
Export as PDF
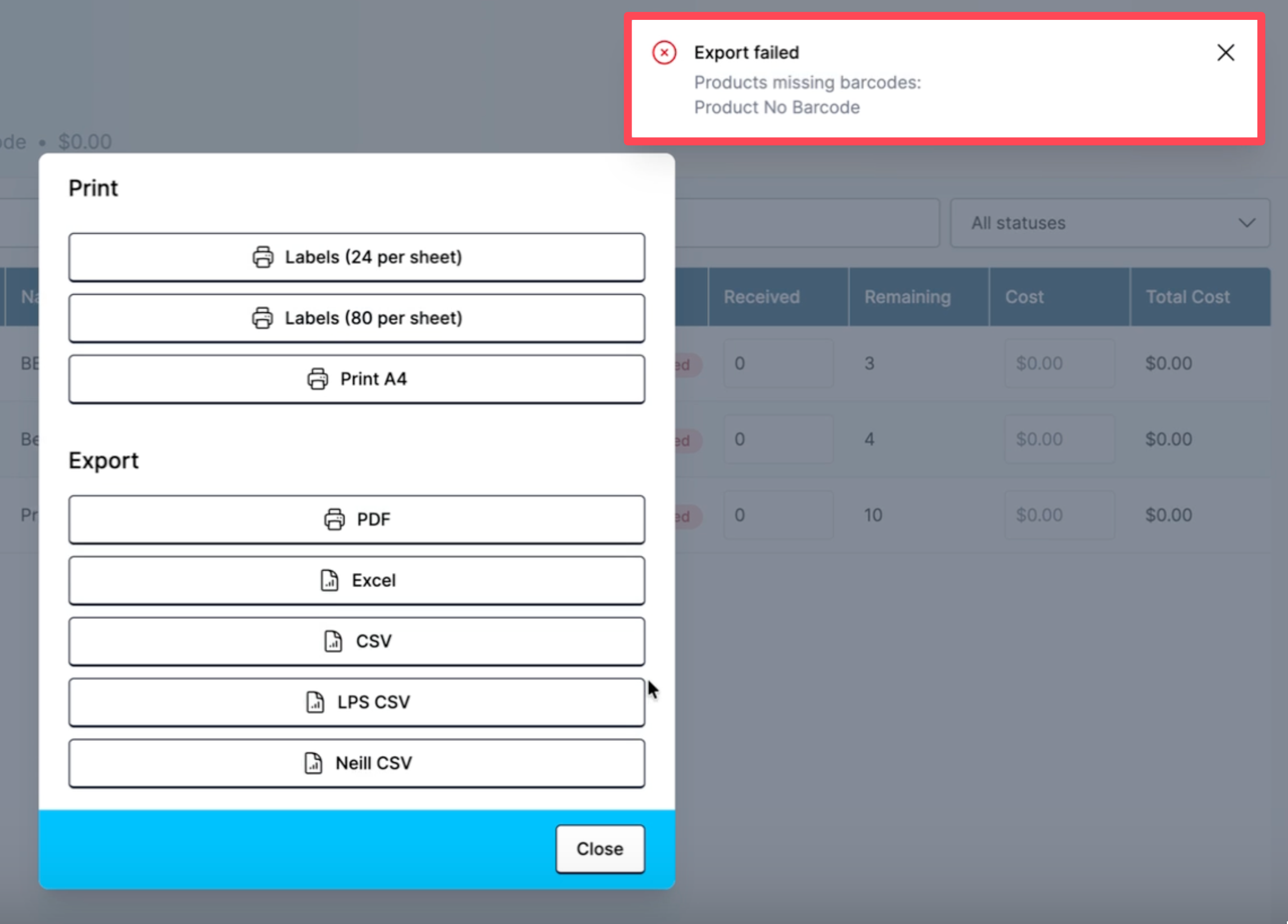pyautogui.click(x=357, y=519)
